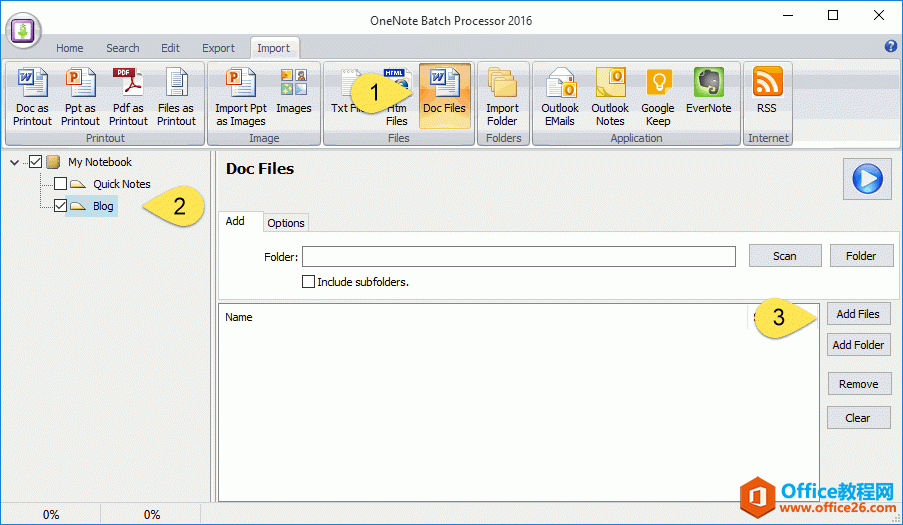Open Google Keep import
This screenshot has height=525, width=903.
coord(657,97)
